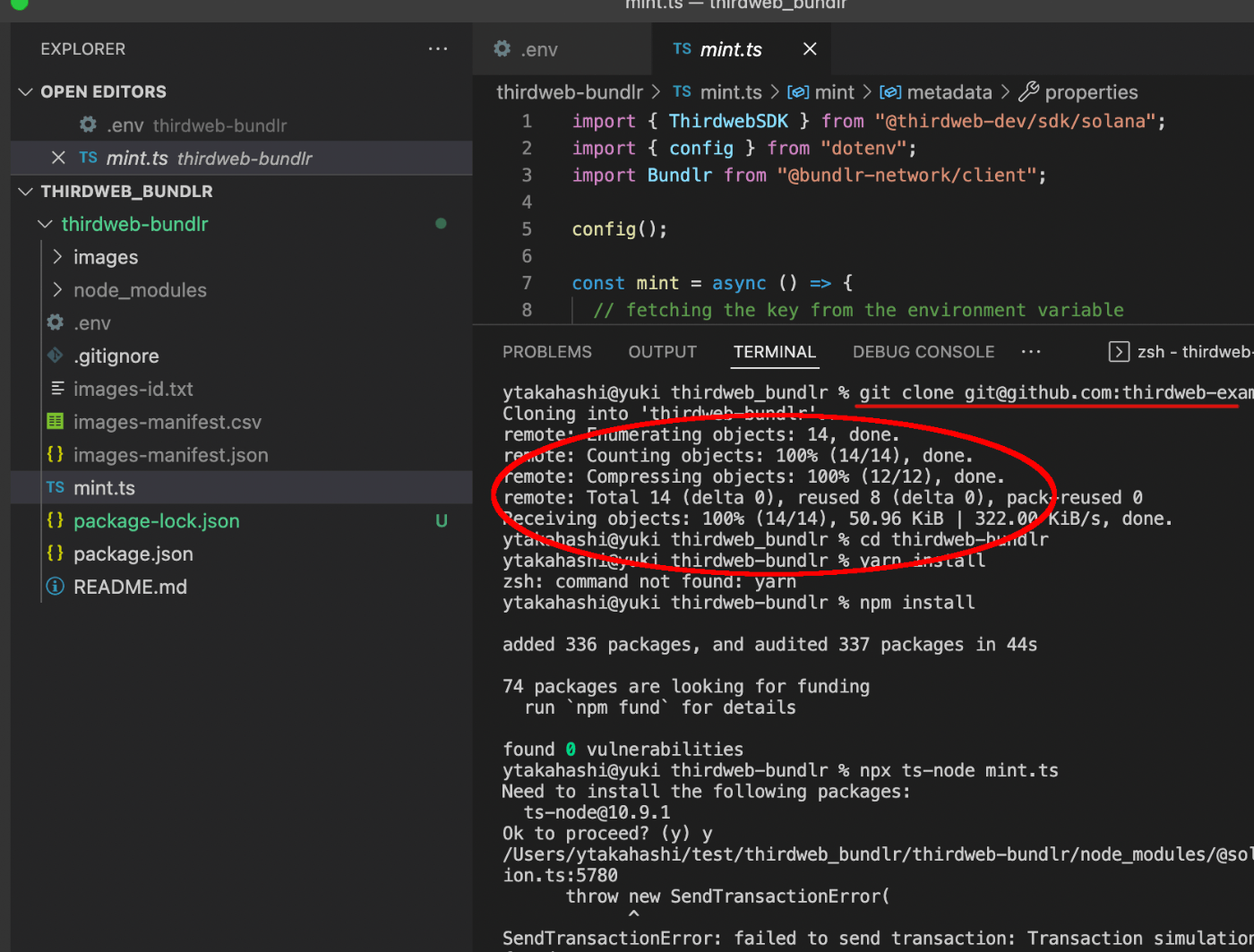Screen dimensions: 1254x952
Task: Click config() call on line 5
Action: [620, 229]
